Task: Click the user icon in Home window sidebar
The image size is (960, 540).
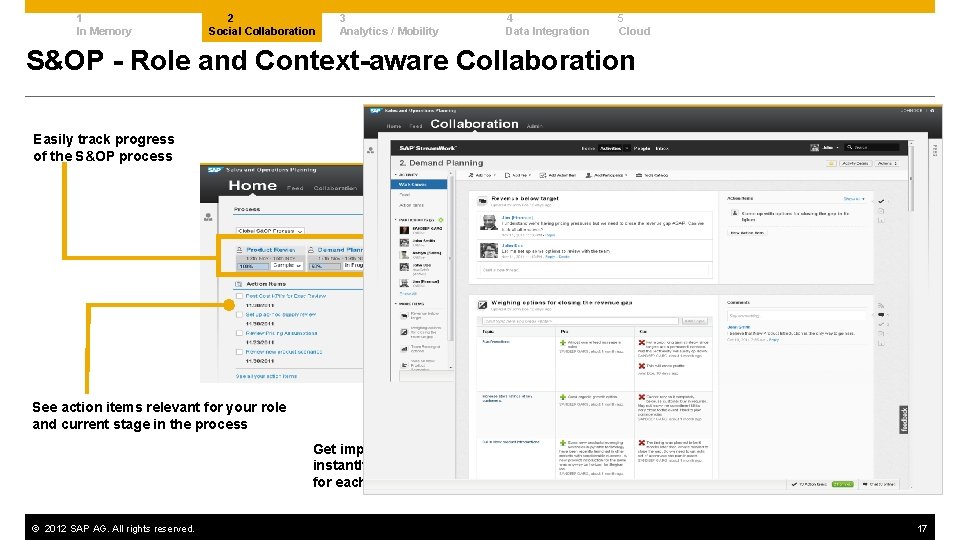Action: tap(208, 217)
